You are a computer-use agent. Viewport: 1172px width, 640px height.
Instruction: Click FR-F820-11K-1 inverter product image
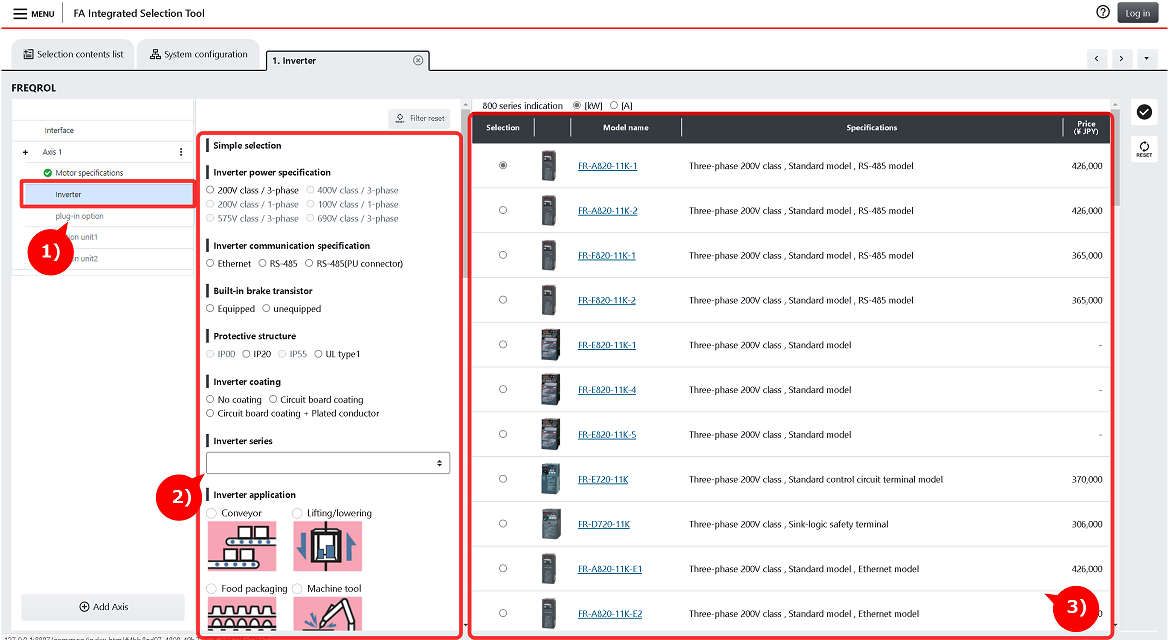(x=549, y=256)
